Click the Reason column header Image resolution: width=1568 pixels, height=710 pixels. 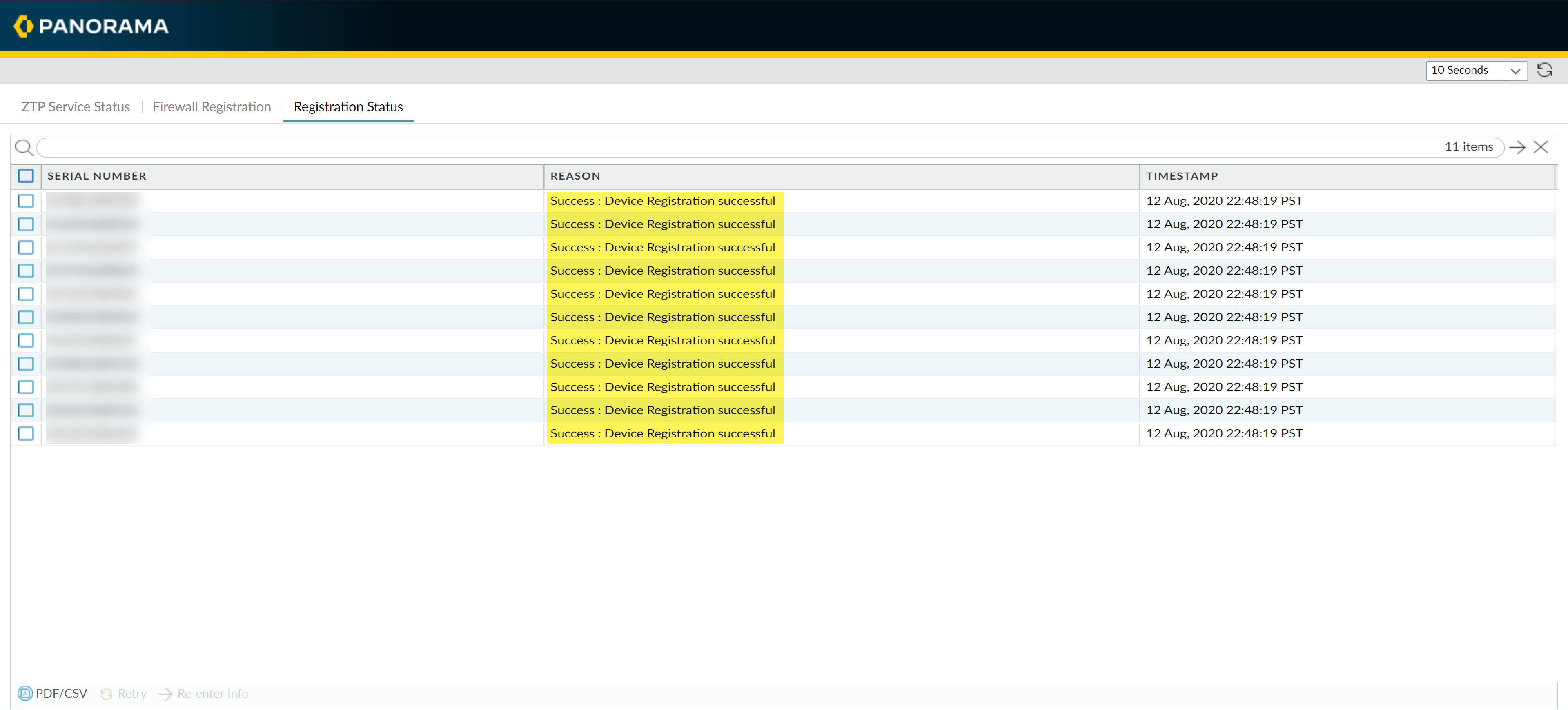tap(575, 176)
